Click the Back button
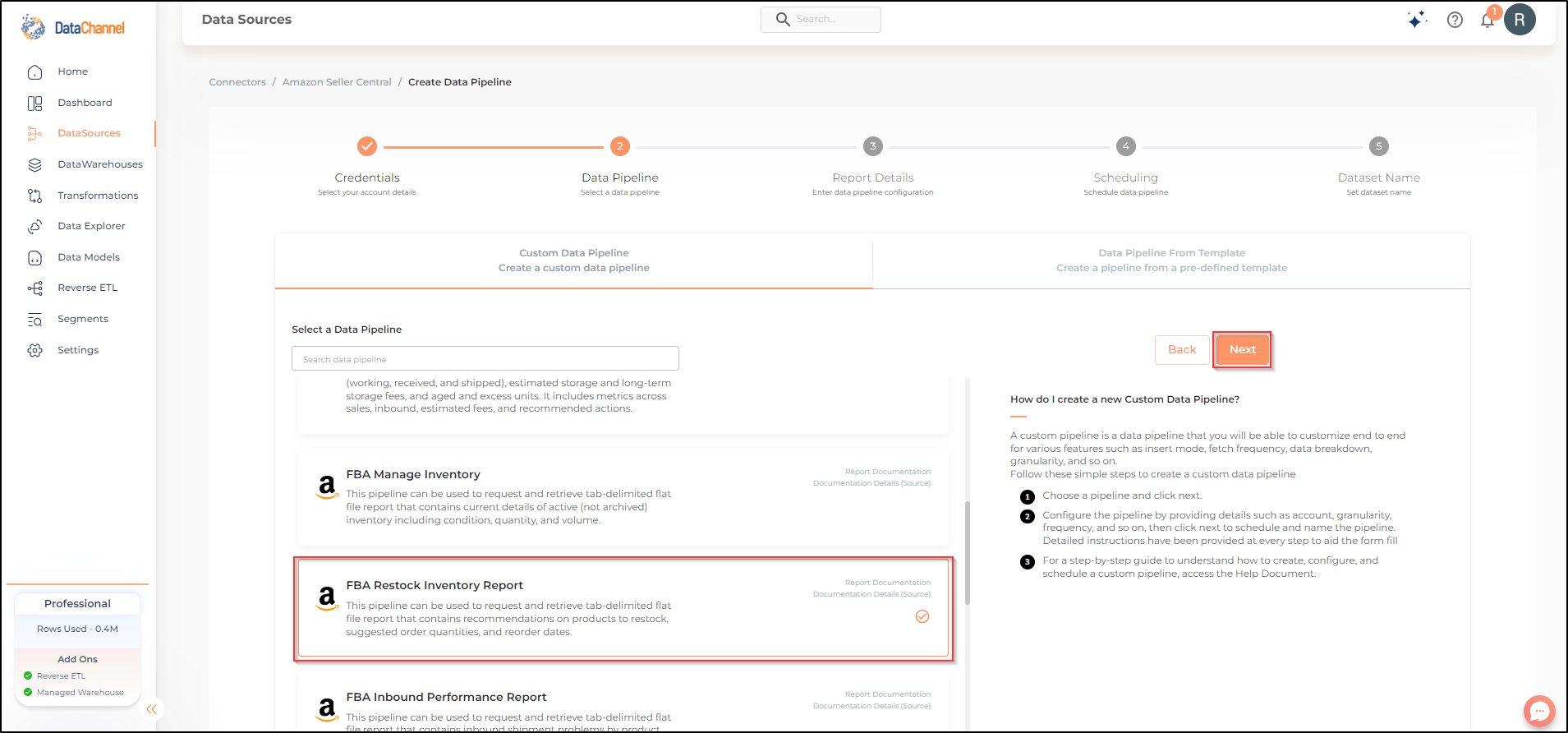 pyautogui.click(x=1182, y=350)
